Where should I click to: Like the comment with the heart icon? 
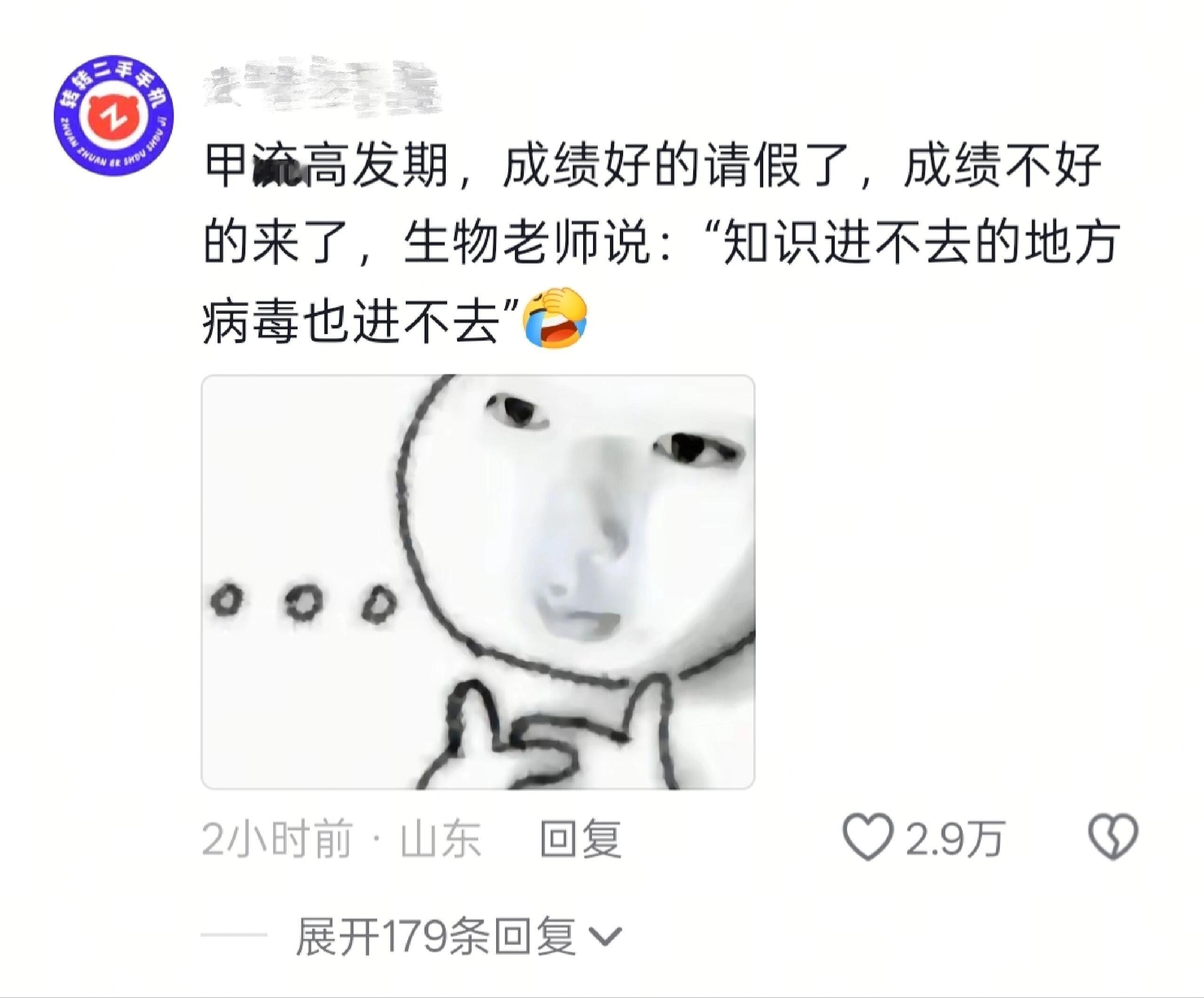[x=867, y=837]
